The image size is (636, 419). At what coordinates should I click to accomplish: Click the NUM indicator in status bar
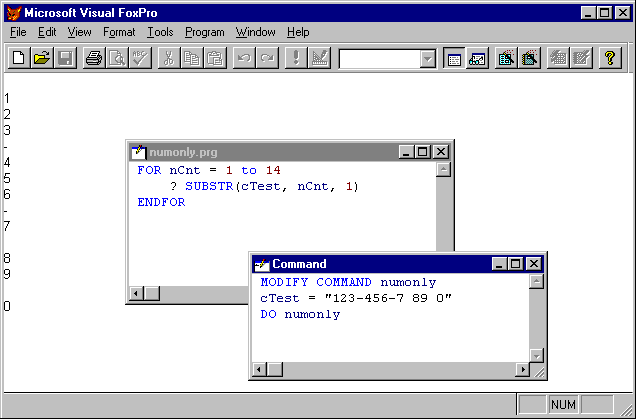click(x=563, y=405)
